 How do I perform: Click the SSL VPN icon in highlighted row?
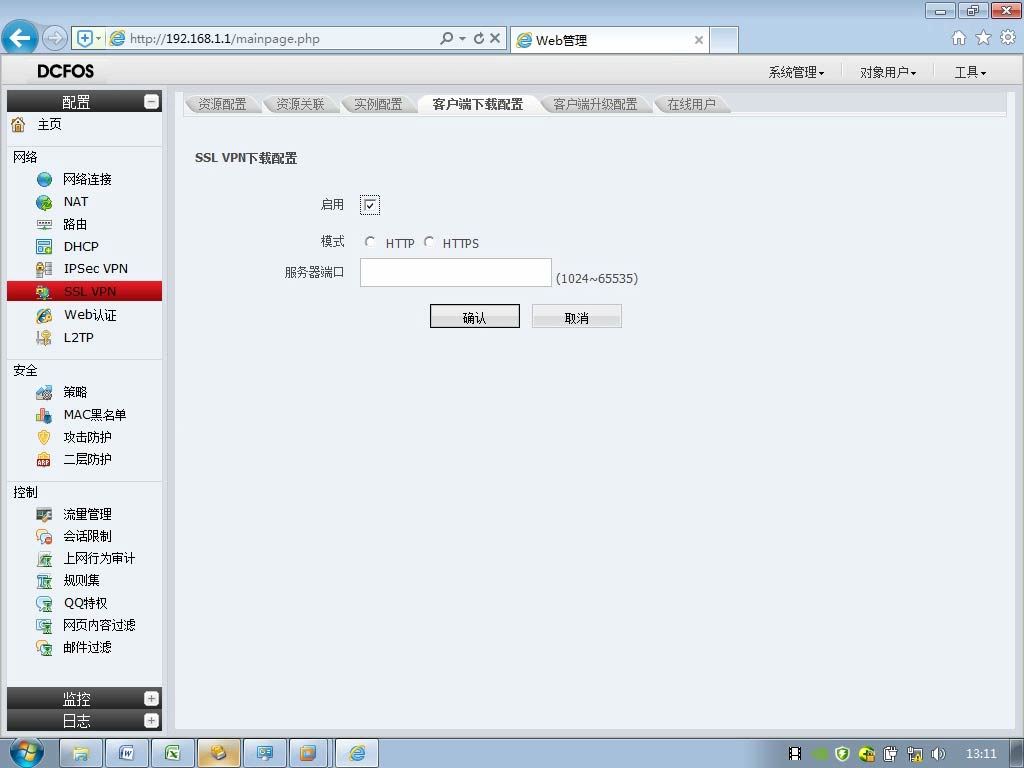click(44, 292)
